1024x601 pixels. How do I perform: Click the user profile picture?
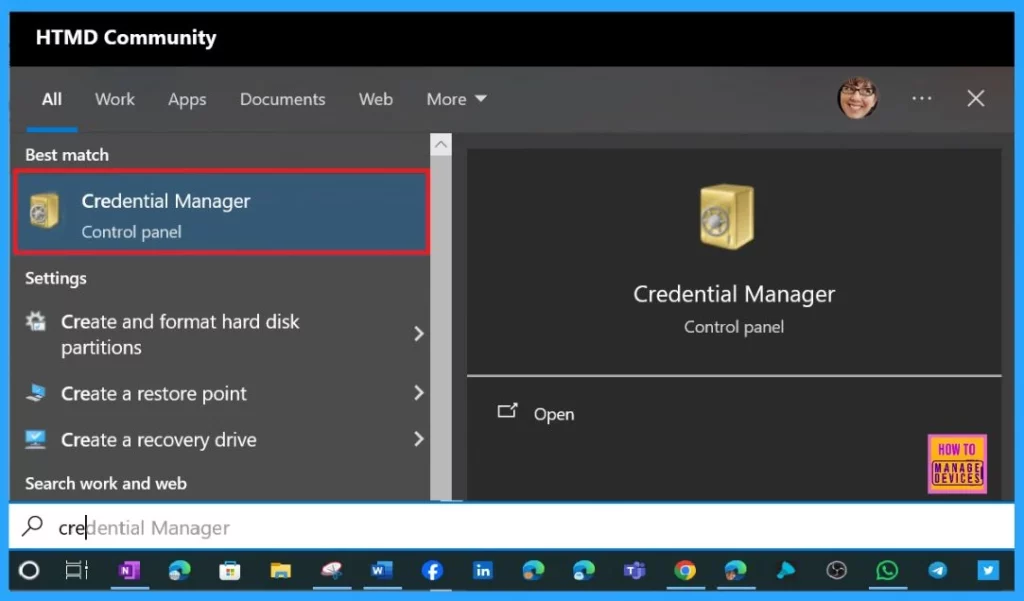pyautogui.click(x=857, y=99)
